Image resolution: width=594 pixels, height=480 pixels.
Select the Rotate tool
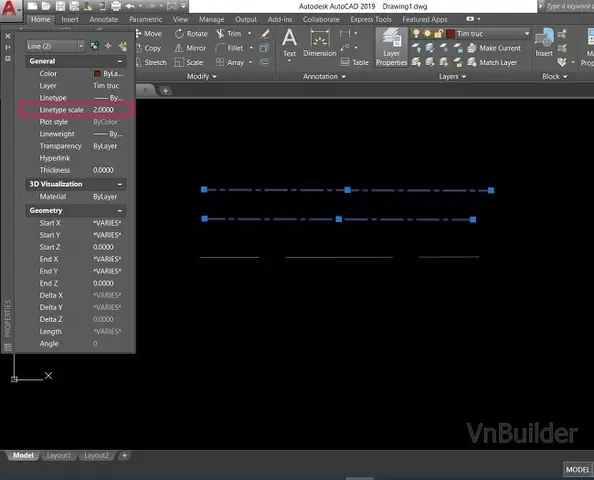pyautogui.click(x=191, y=34)
